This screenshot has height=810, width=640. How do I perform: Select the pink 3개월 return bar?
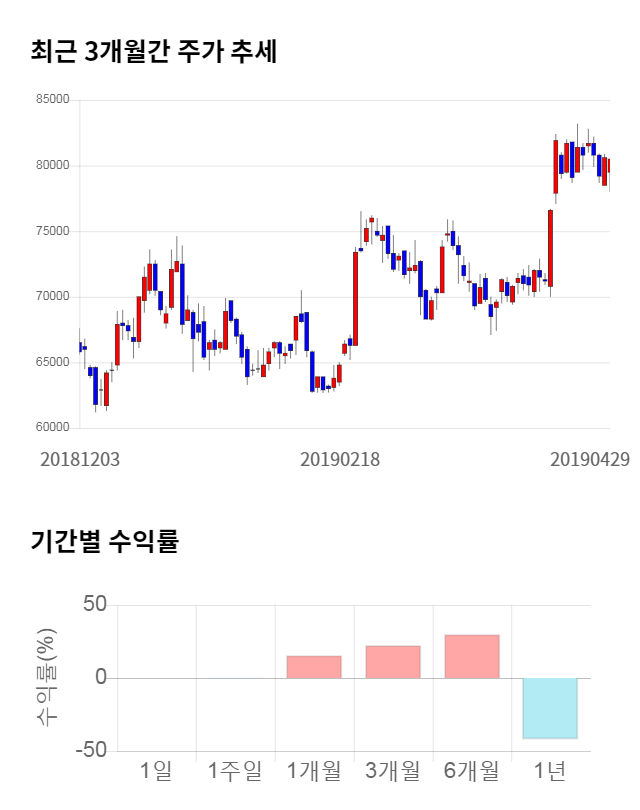click(393, 662)
